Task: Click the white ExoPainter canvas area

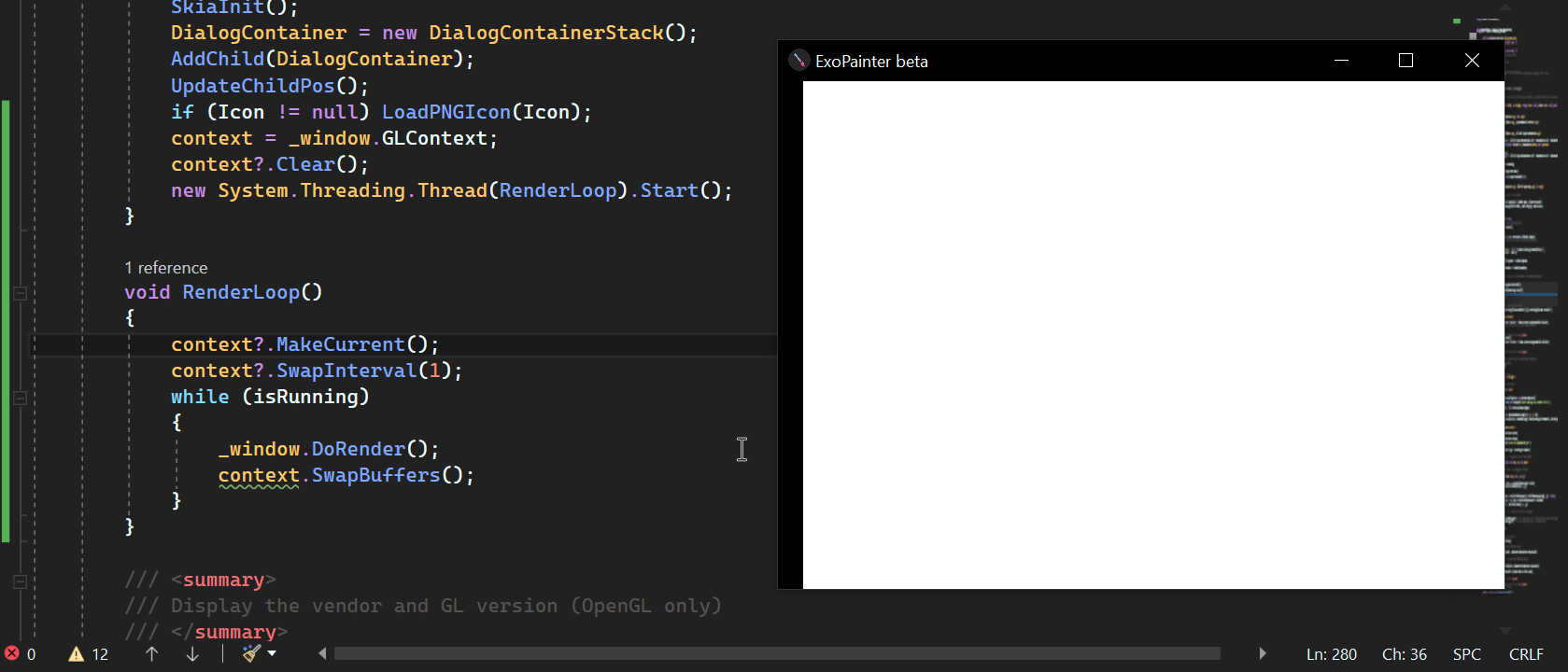Action: click(x=1153, y=334)
